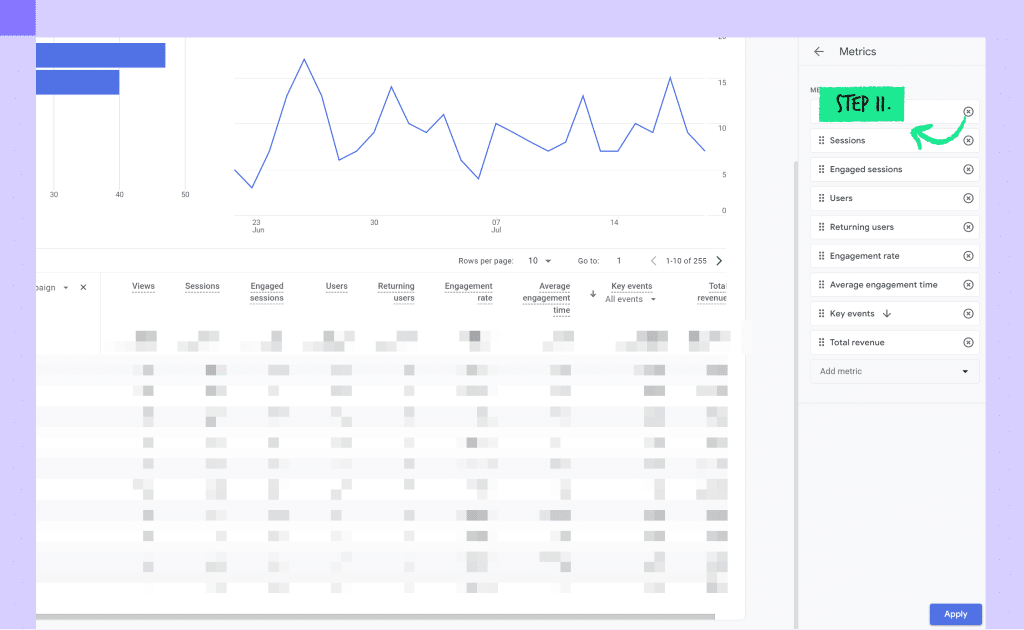This screenshot has height=630, width=1024.
Task: Select the Engaged sessions metric row
Action: point(894,169)
